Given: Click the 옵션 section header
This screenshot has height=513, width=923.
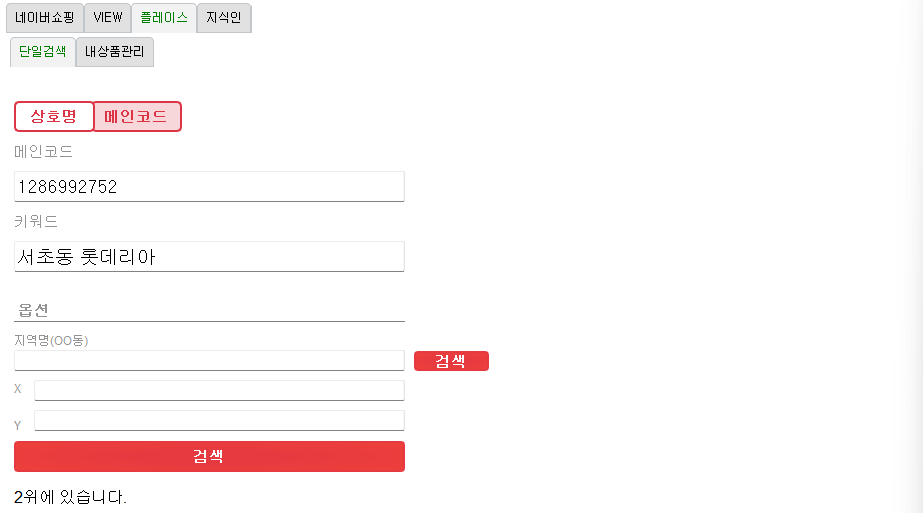Looking at the screenshot, I should tap(34, 310).
